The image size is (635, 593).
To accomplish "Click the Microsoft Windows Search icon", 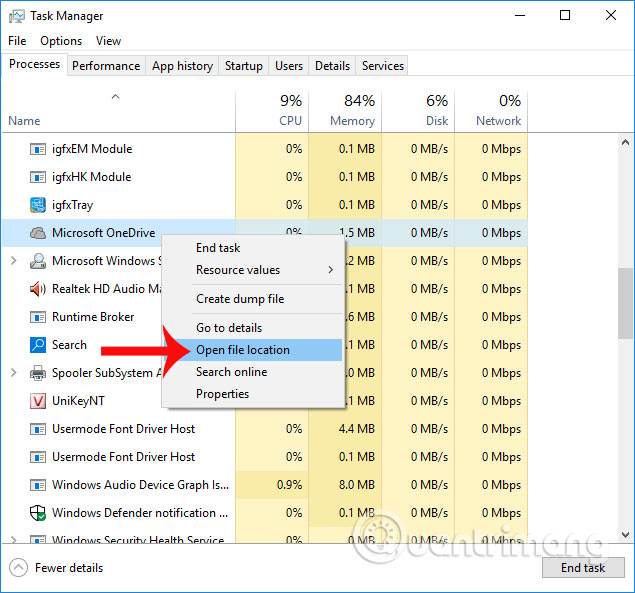I will (x=38, y=261).
